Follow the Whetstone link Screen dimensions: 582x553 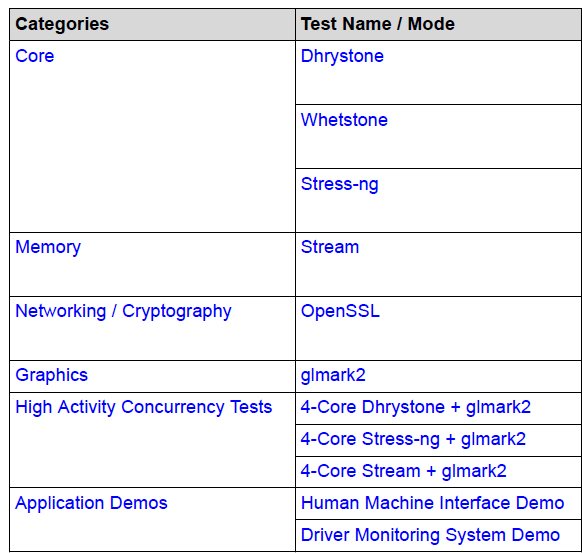click(344, 120)
